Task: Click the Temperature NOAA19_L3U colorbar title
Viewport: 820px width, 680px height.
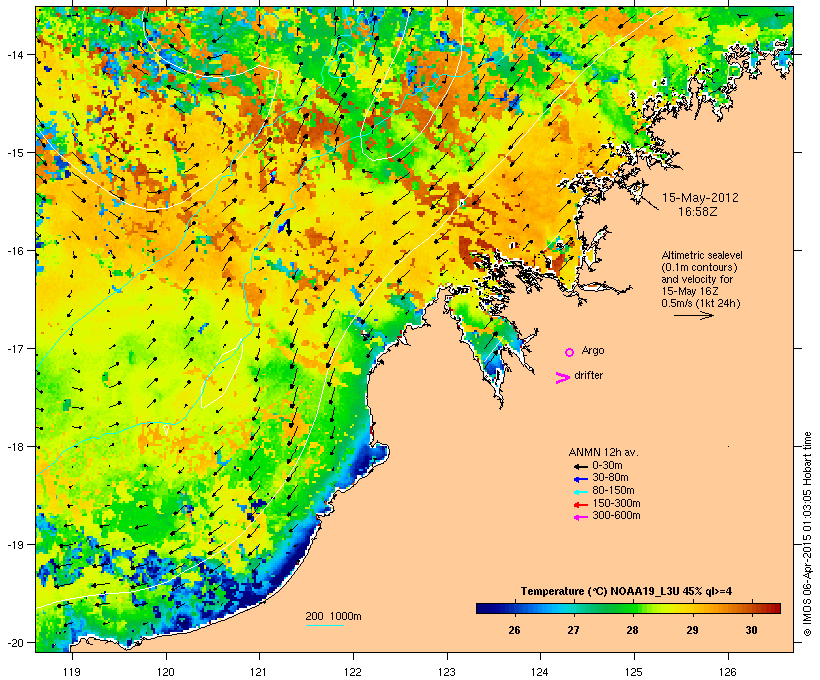Action: 626,591
